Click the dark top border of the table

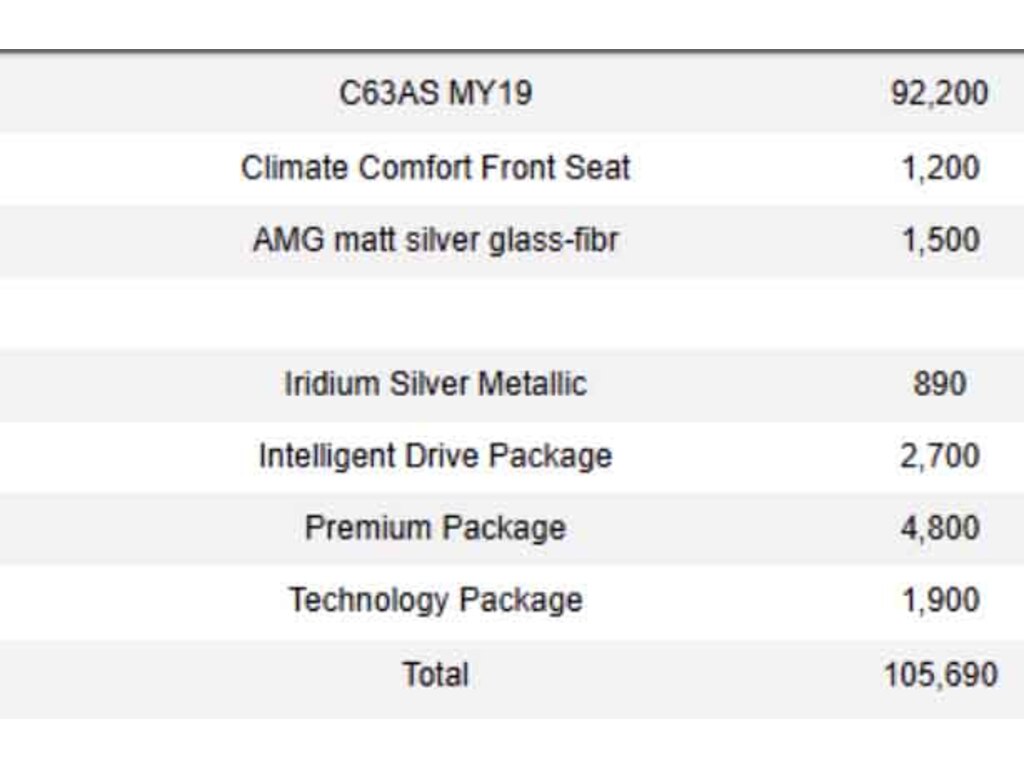pos(512,52)
